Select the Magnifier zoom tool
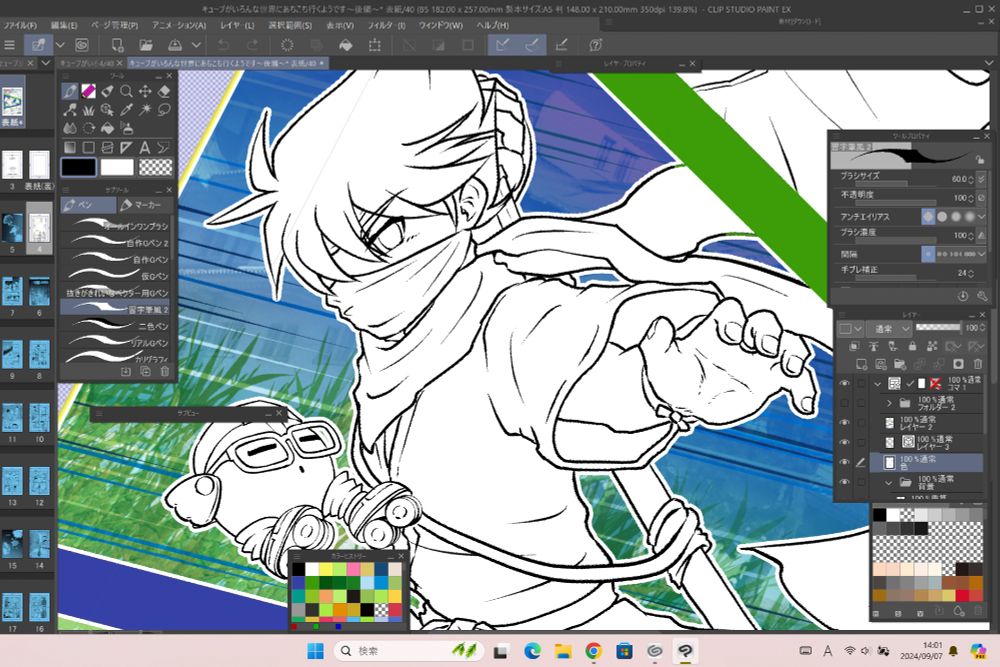Image resolution: width=1000 pixels, height=667 pixels. (126, 91)
